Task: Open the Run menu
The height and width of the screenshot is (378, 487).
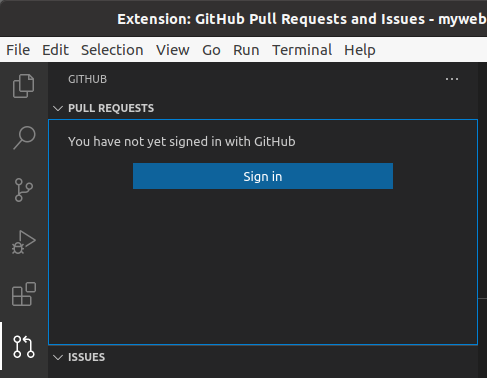Action: coord(246,50)
